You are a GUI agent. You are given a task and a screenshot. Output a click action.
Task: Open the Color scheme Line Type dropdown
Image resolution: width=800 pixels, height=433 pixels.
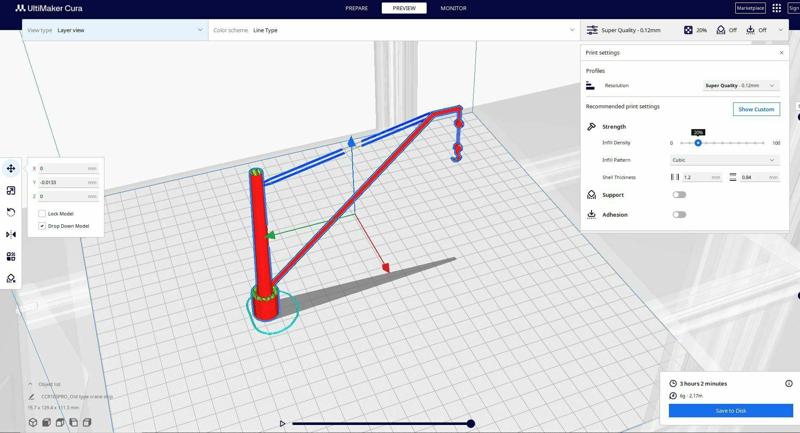tap(394, 30)
